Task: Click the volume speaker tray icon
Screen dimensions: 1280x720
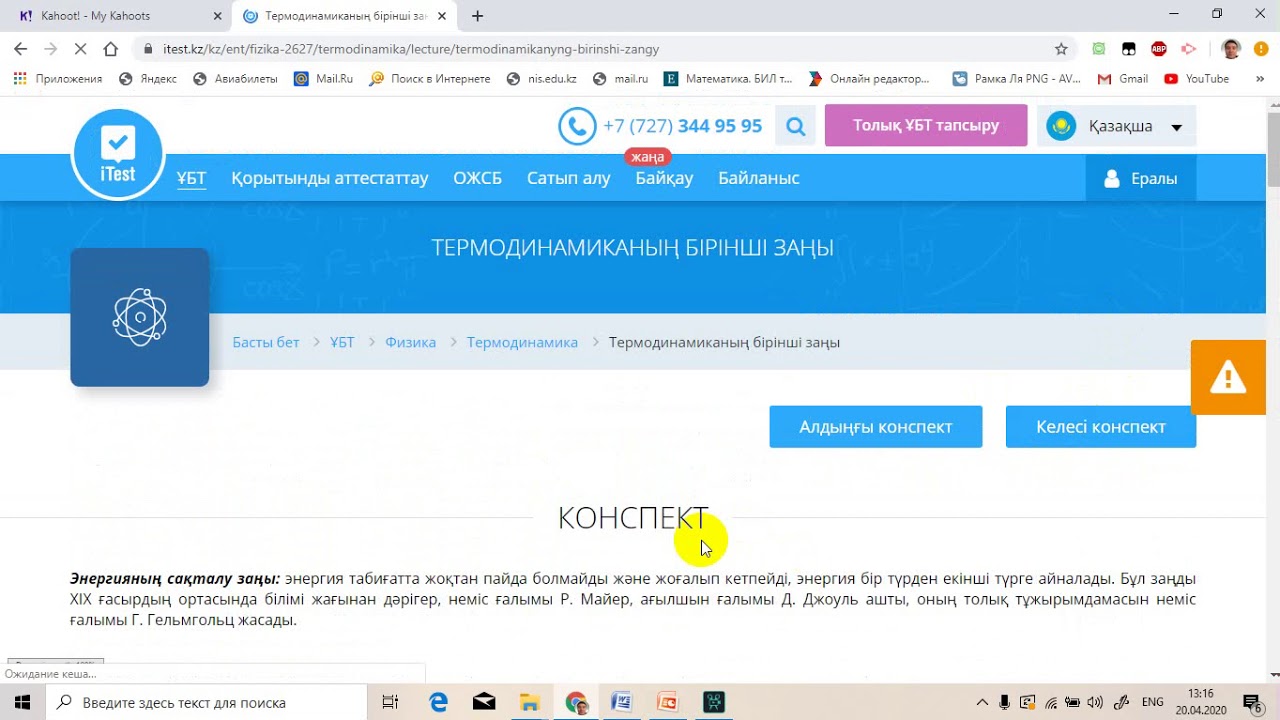Action: click(1095, 702)
